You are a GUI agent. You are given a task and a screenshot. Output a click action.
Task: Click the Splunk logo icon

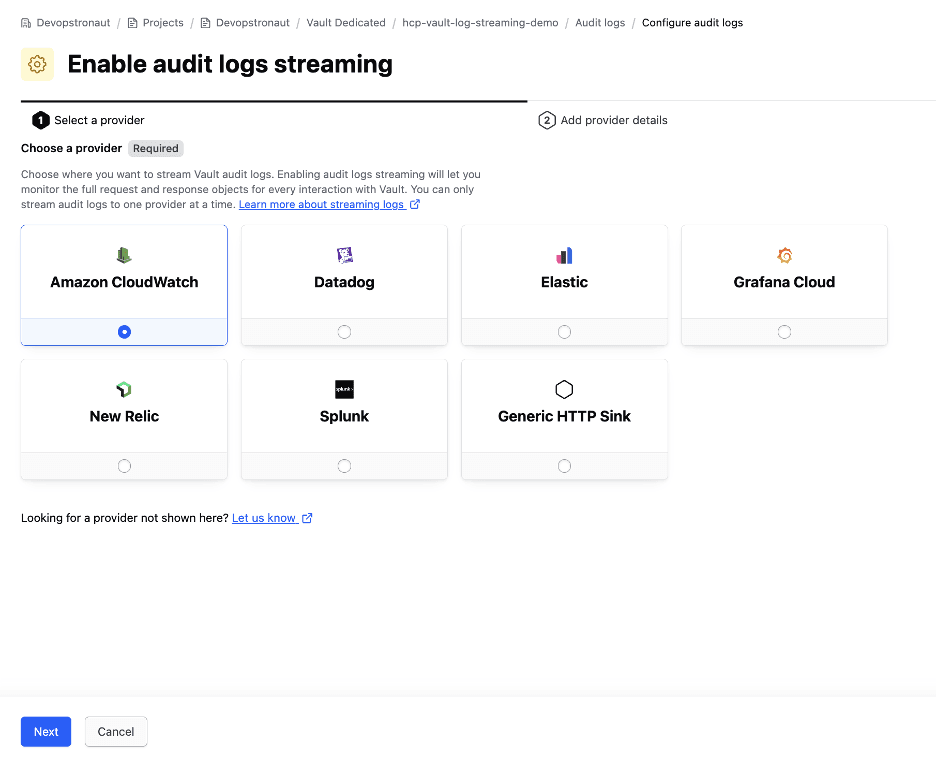pos(344,389)
